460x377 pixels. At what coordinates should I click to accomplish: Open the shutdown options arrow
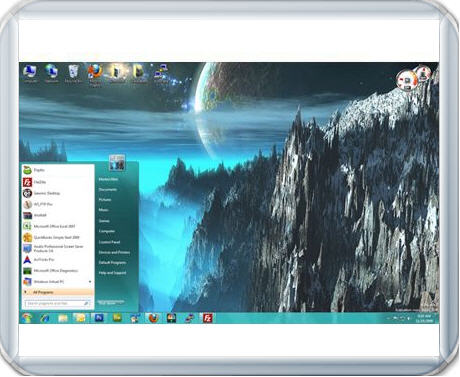[122, 302]
